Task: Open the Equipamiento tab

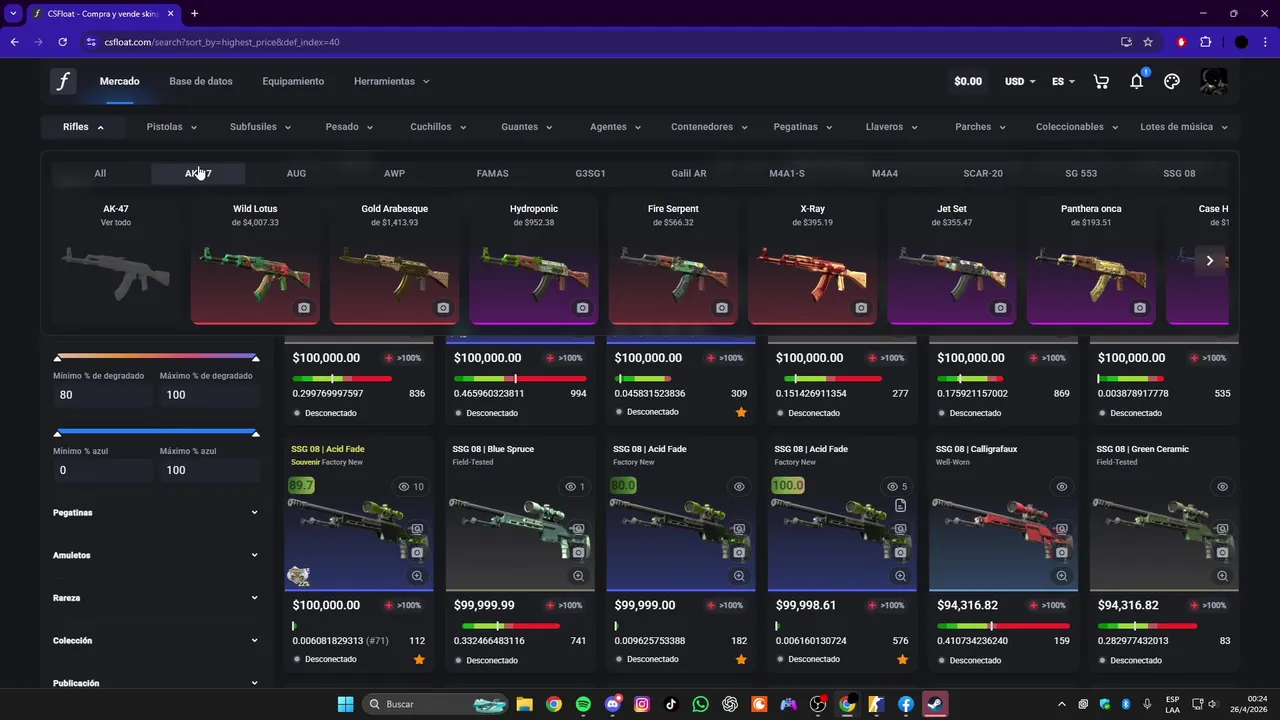Action: 293,82
